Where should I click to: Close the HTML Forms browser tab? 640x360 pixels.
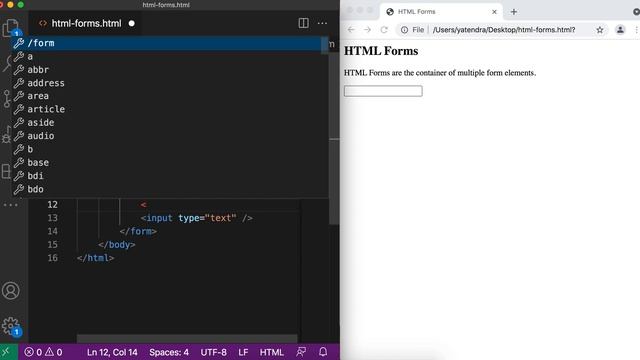click(494, 12)
